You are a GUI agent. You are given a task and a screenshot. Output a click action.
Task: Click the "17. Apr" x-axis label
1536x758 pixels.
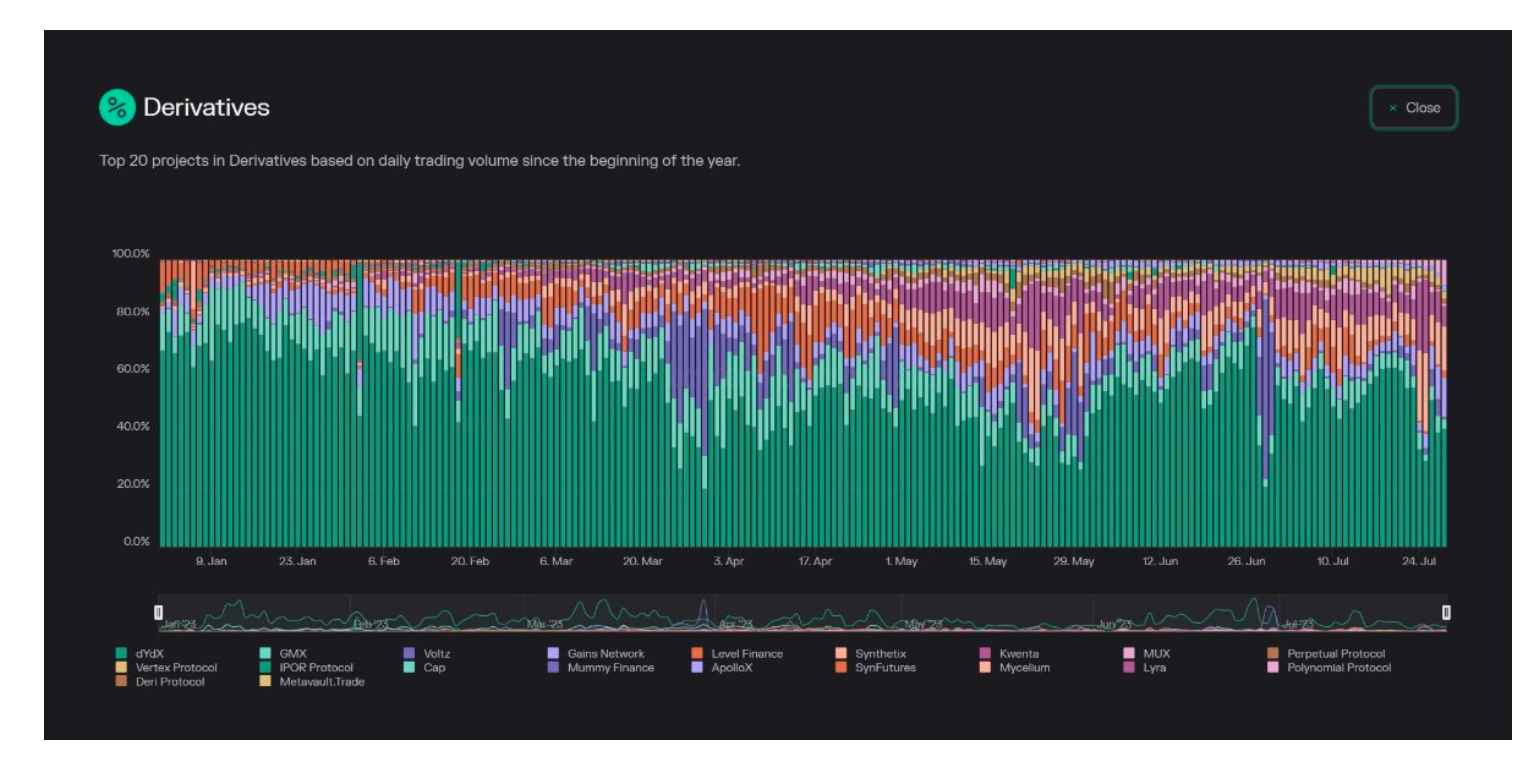tap(815, 562)
